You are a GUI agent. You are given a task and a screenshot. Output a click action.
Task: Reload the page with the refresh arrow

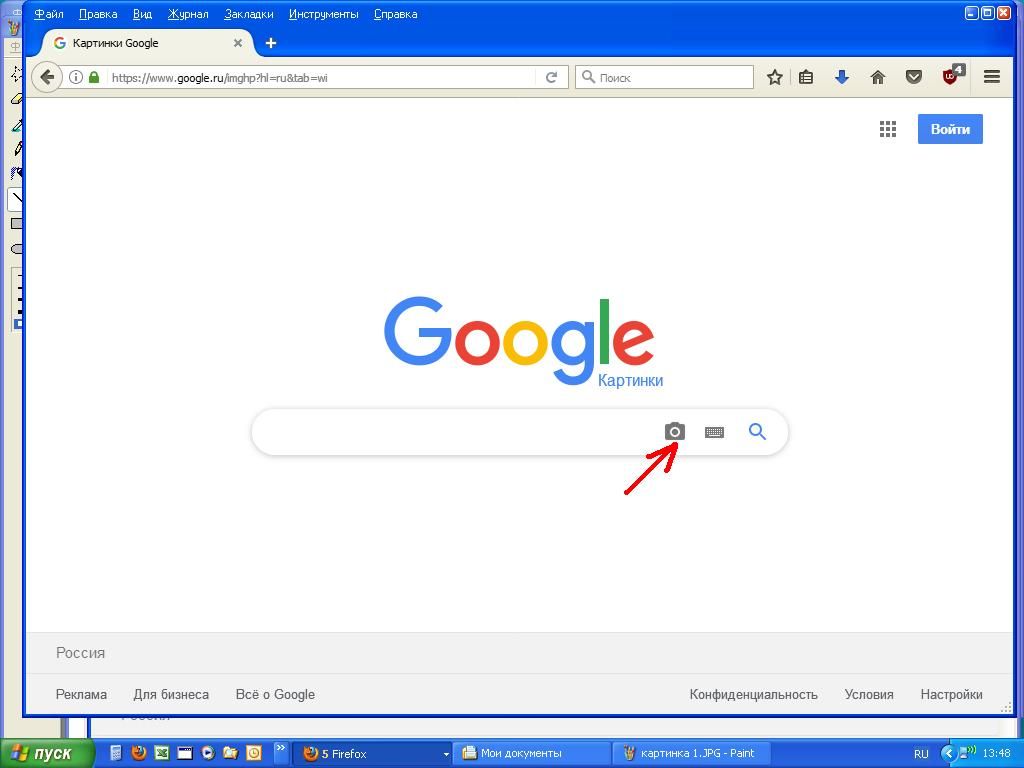click(x=551, y=77)
